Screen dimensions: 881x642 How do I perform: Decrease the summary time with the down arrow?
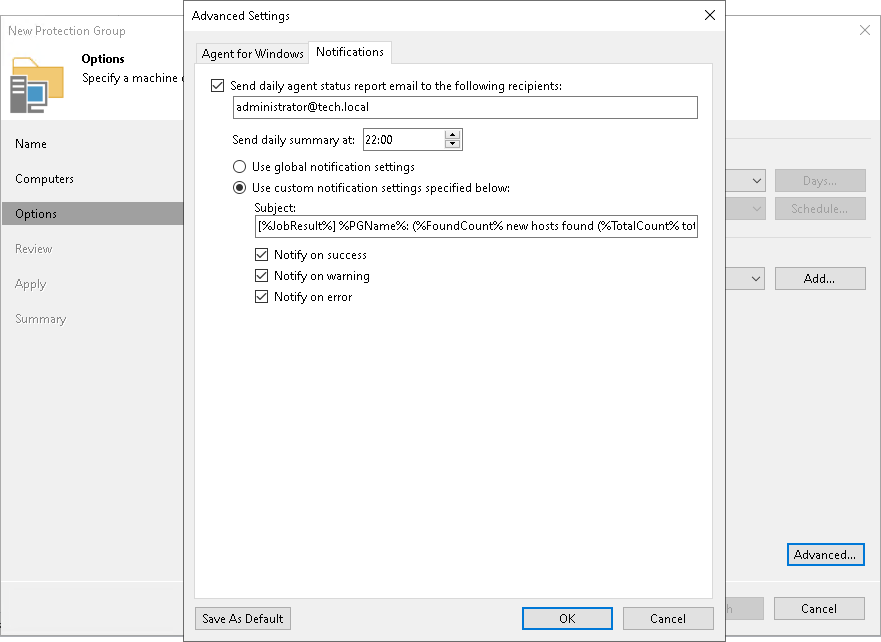pos(453,143)
